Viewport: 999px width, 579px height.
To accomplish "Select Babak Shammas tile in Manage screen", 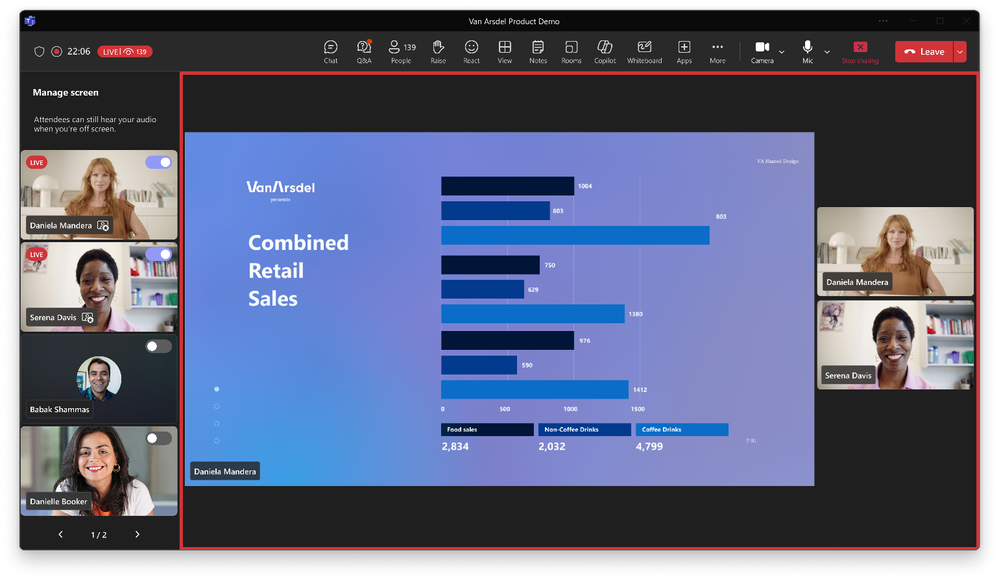I will click(x=99, y=378).
